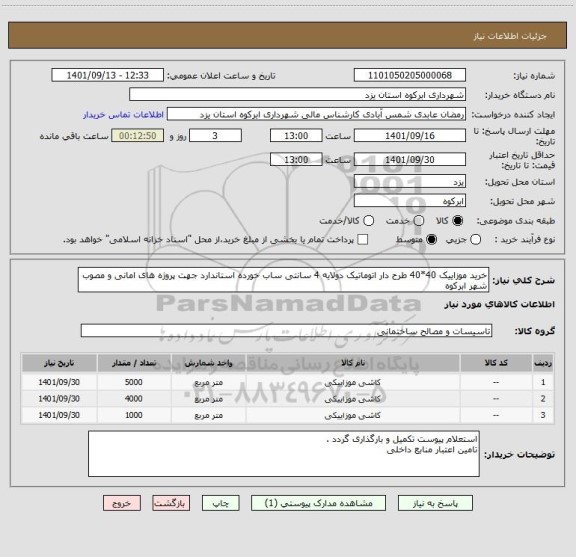Click the quantity cell 1000
The width and height of the screenshot is (576, 557).
[134, 415]
